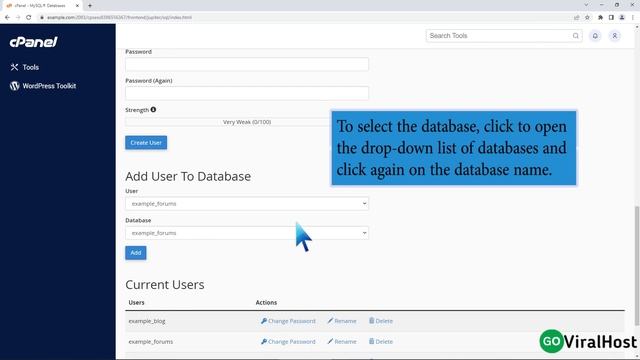Delete the example_forums user
The width and height of the screenshot is (640, 360).
381,341
